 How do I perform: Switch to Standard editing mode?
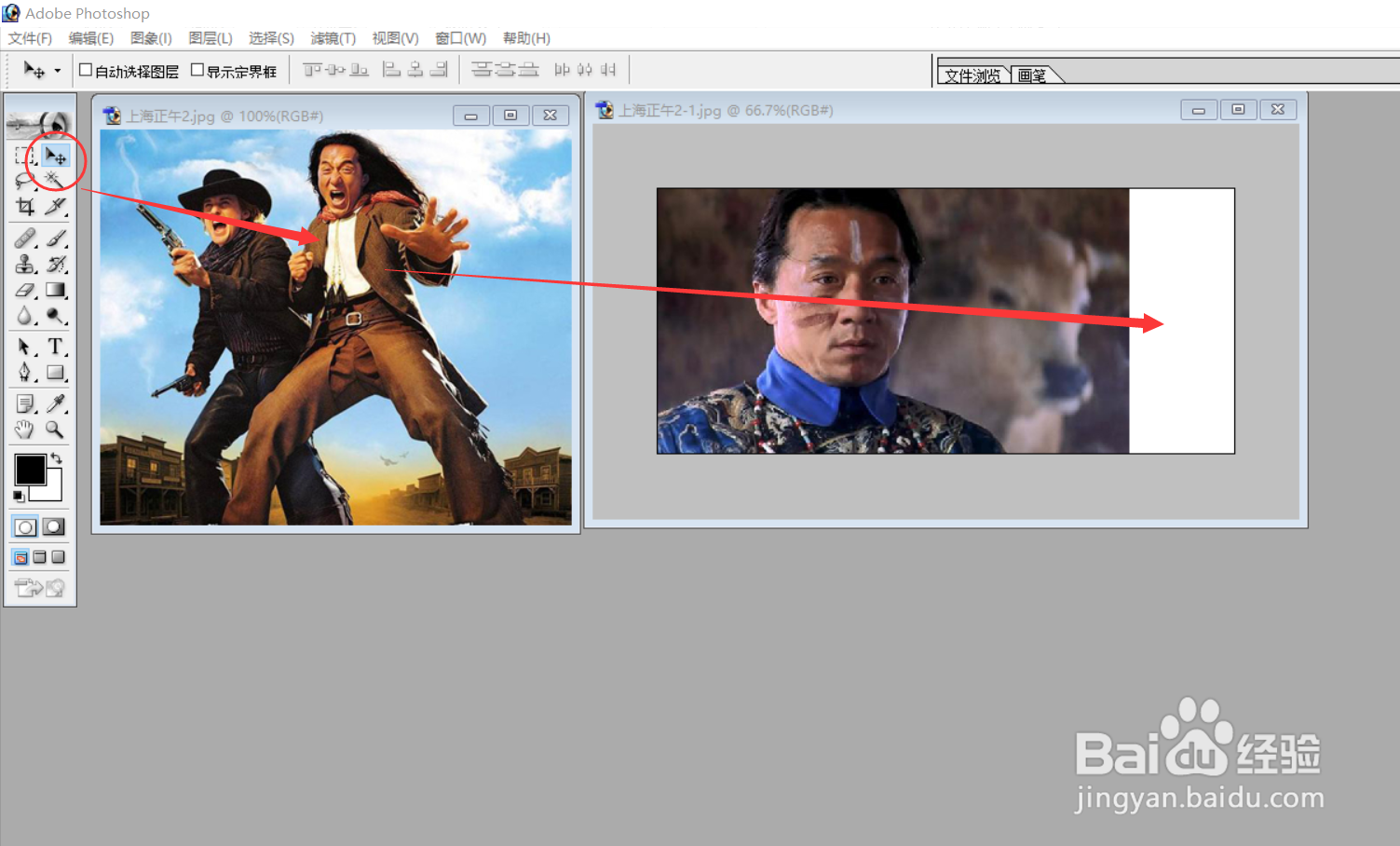[25, 527]
